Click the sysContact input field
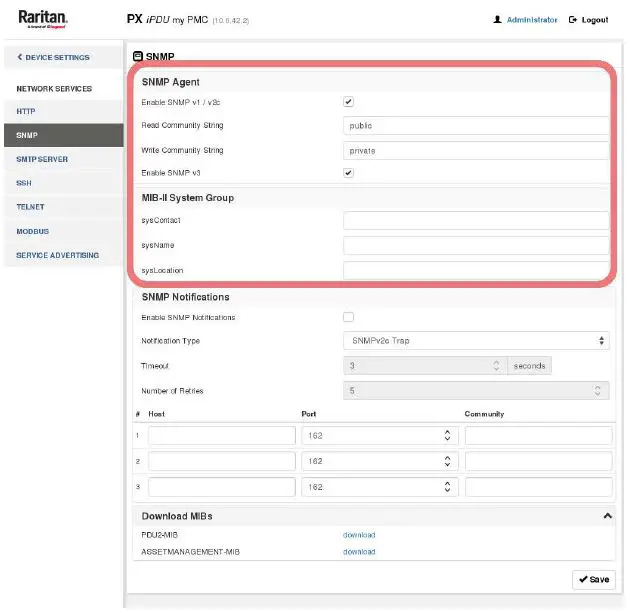Viewport: 630px width, 613px height. 476,221
